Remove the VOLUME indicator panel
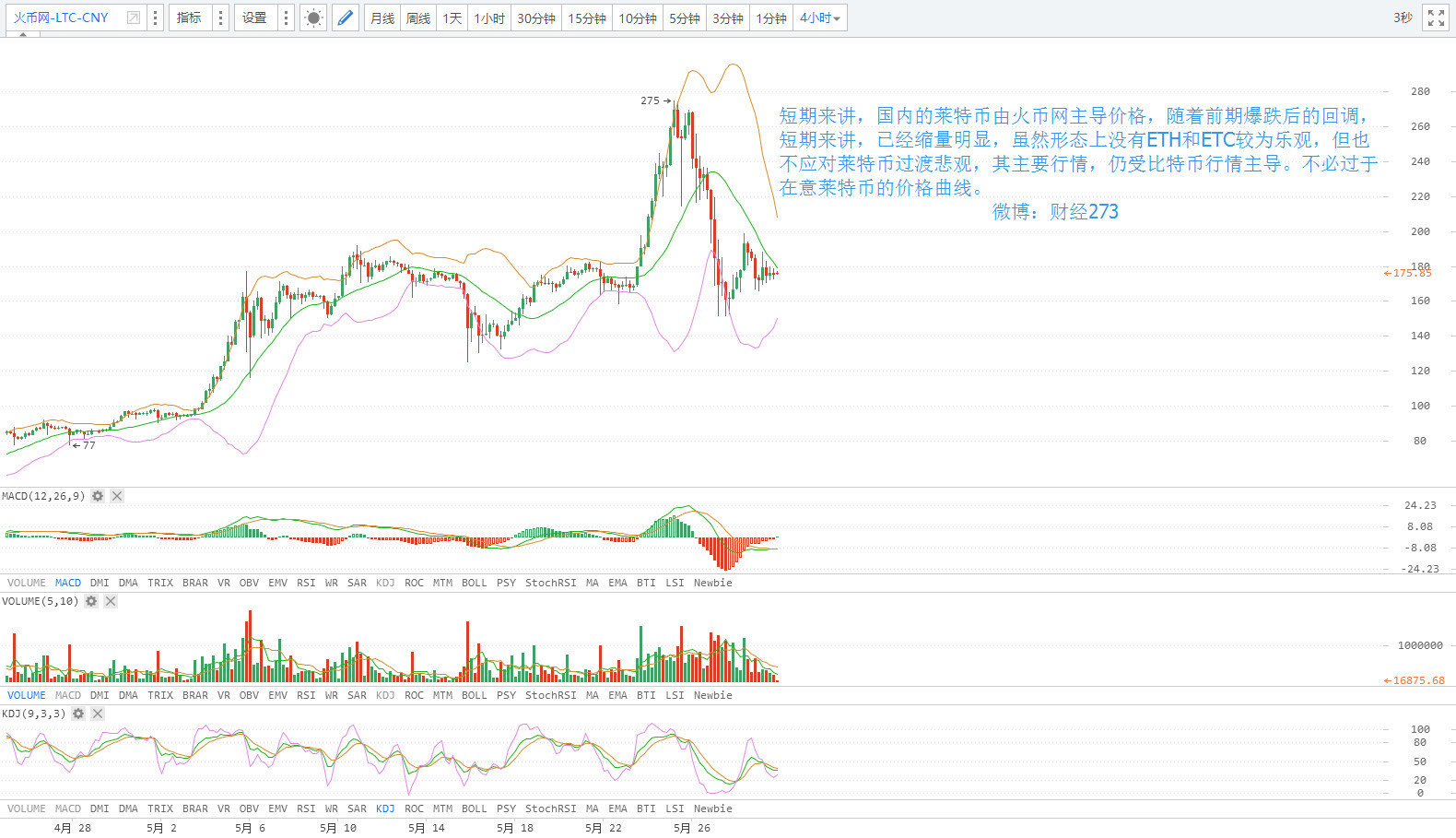1456x838 pixels. click(x=111, y=601)
